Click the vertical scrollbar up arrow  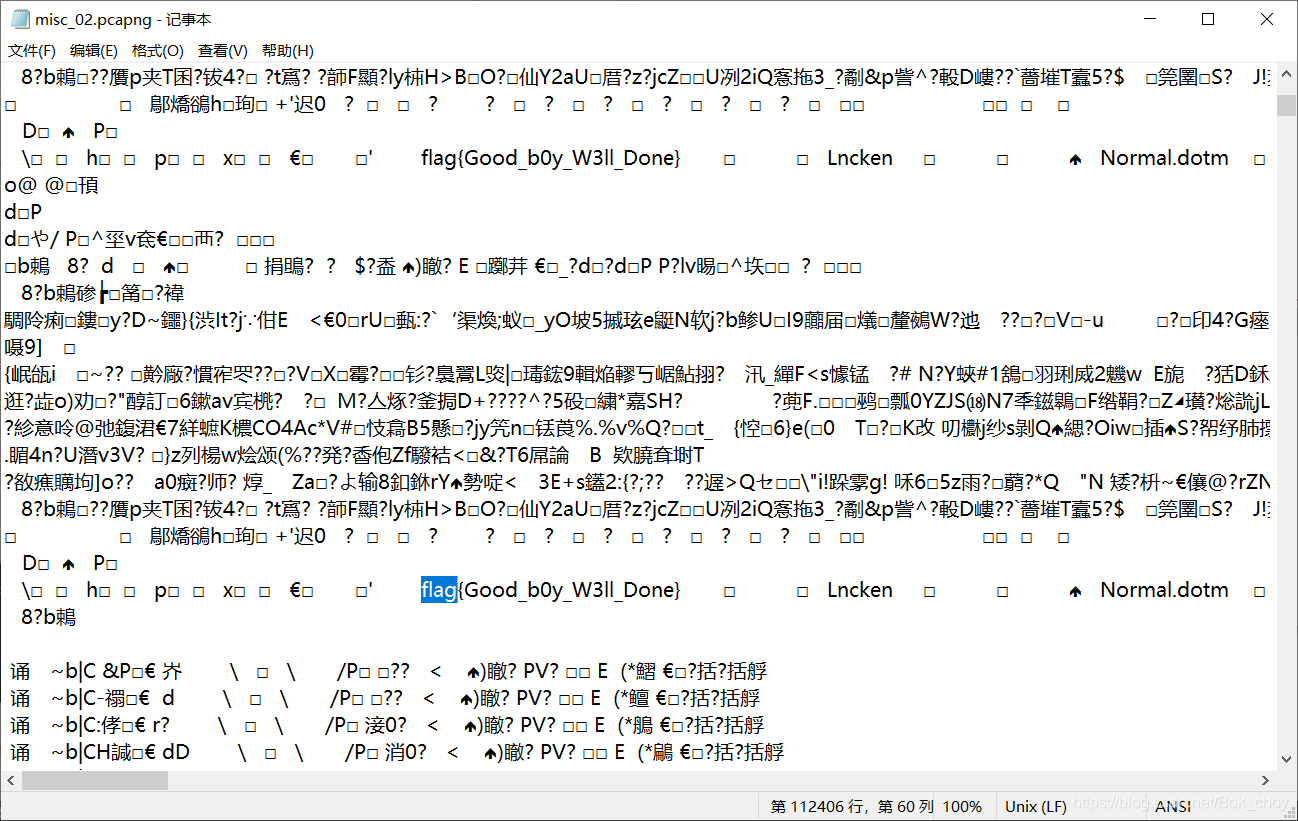1287,75
